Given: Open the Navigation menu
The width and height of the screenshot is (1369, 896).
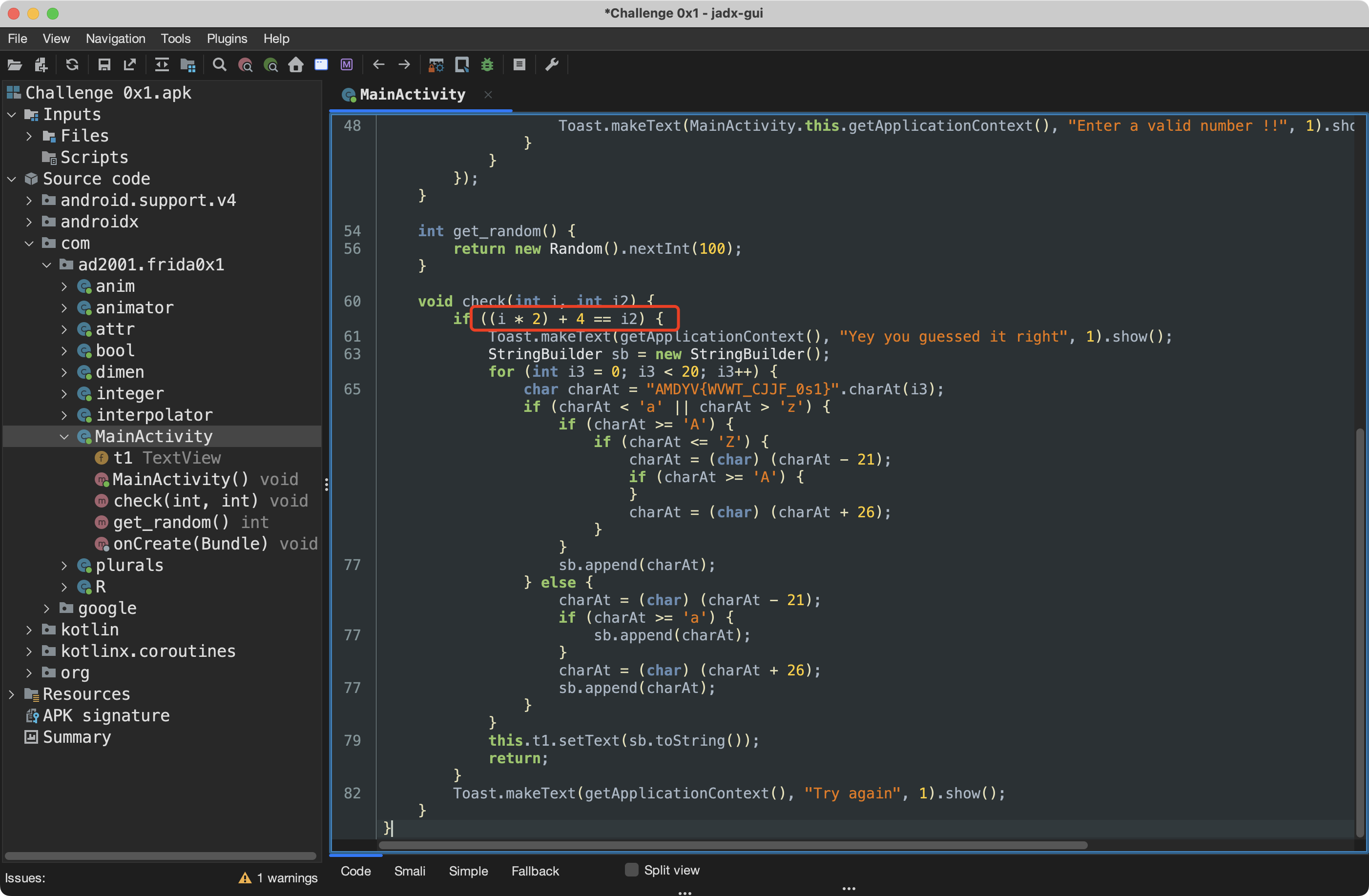Looking at the screenshot, I should point(116,39).
